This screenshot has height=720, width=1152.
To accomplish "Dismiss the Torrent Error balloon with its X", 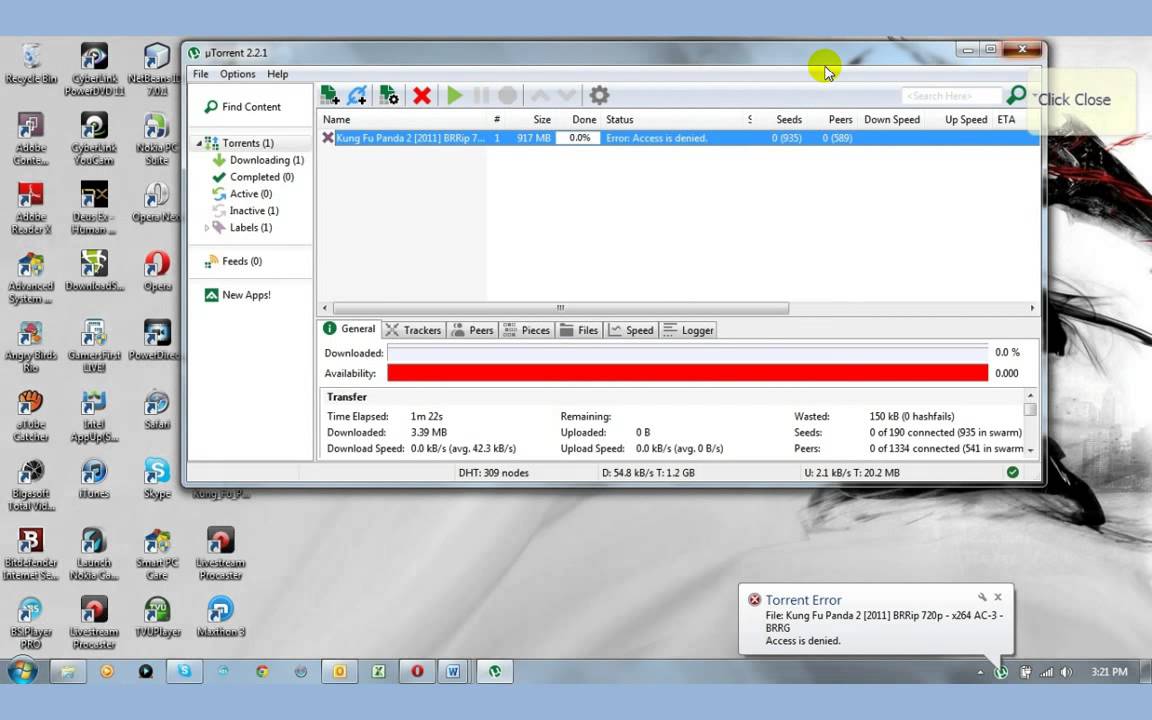I will (998, 597).
